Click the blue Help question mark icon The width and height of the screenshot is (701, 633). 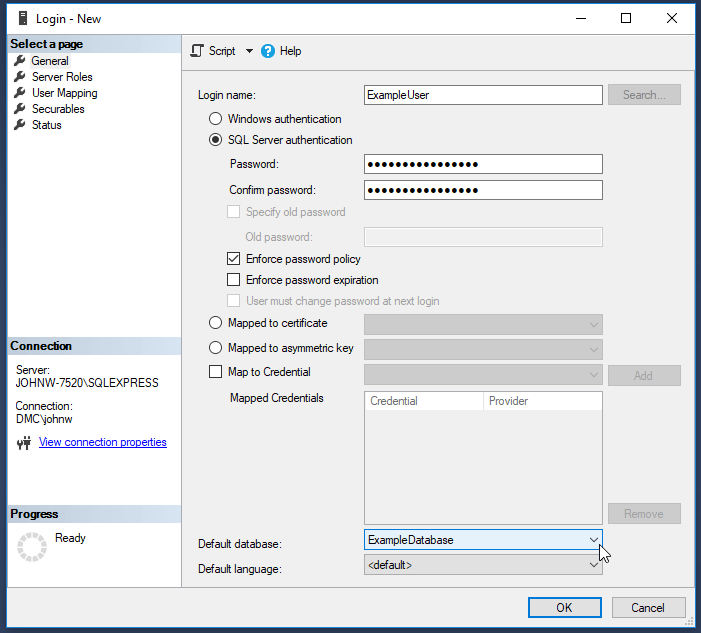point(268,51)
